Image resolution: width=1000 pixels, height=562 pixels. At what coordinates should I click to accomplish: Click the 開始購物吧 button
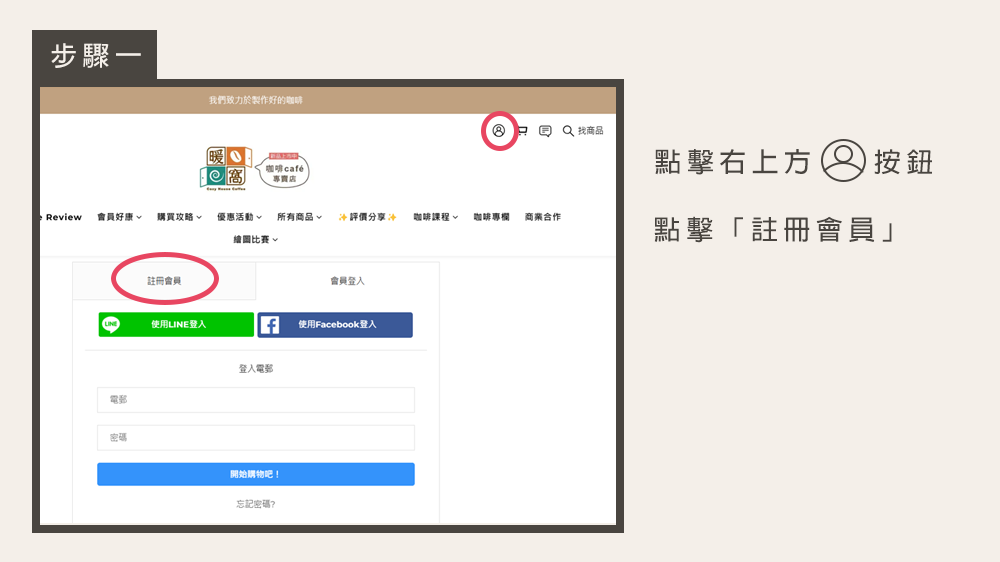[256, 474]
